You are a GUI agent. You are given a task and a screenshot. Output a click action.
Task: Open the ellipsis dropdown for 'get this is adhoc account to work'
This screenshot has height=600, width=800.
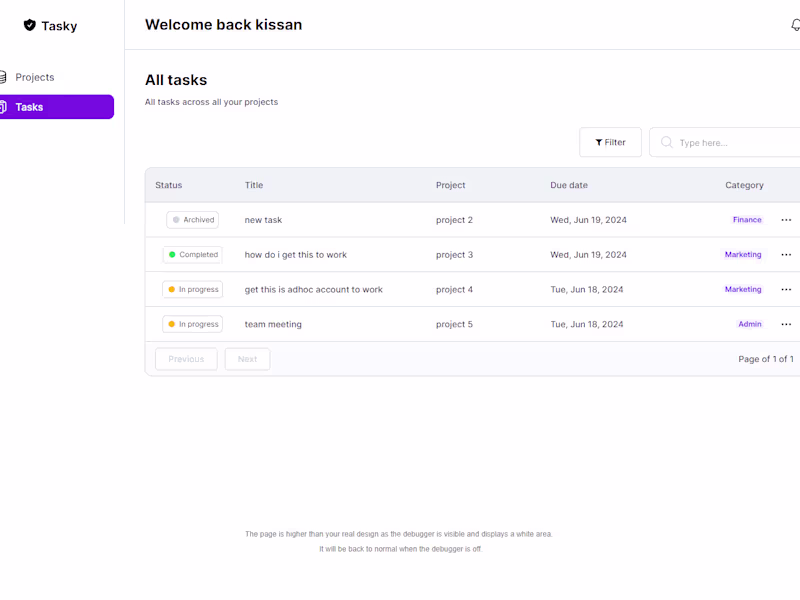click(786, 289)
